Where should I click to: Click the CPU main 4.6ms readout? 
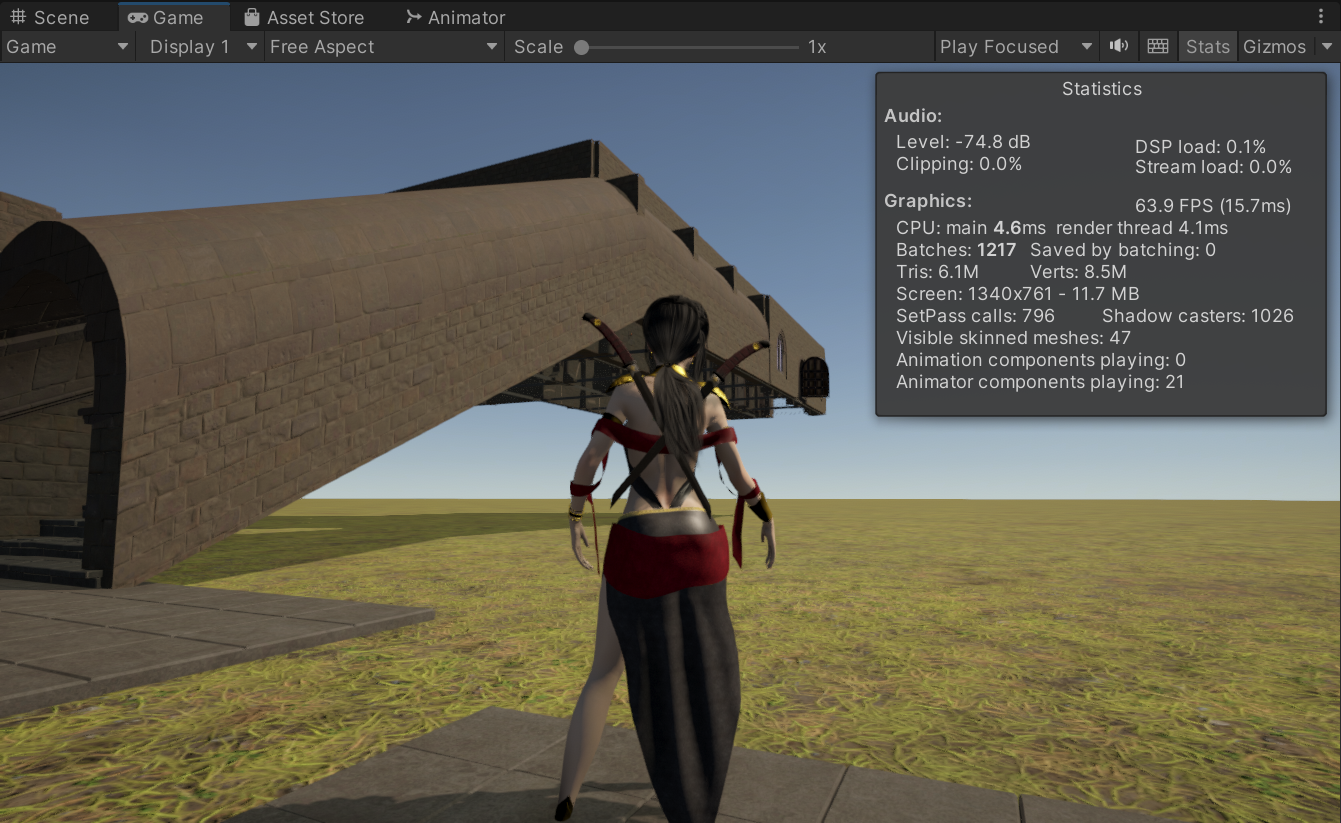tap(971, 228)
